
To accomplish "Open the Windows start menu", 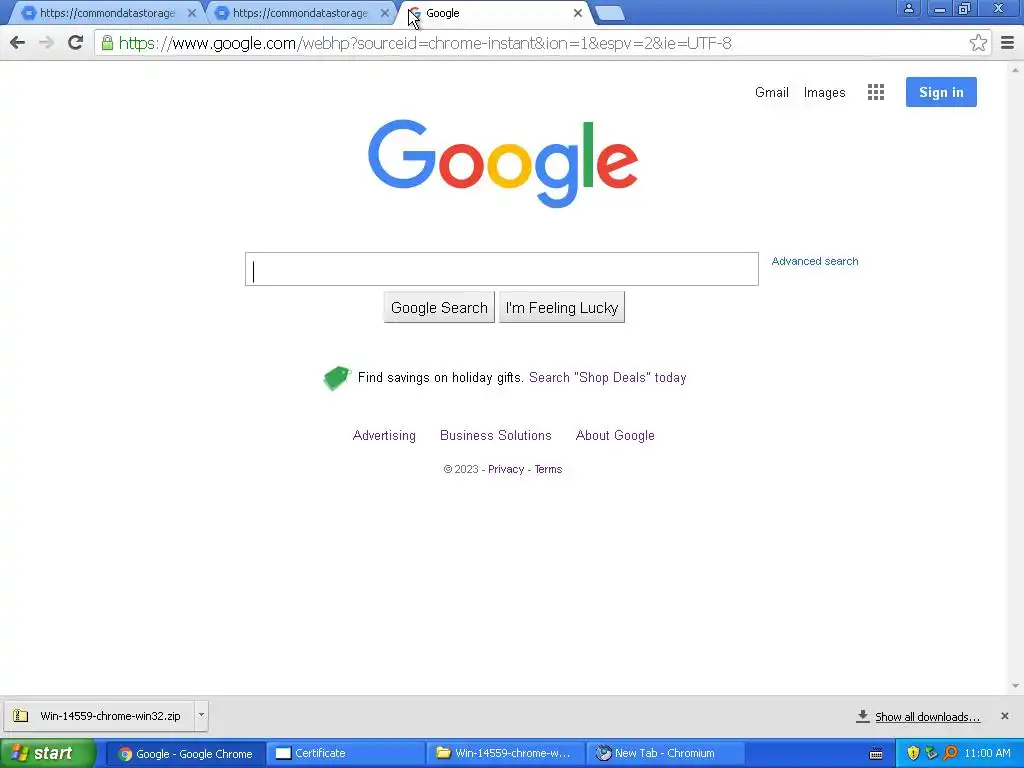I will [x=48, y=754].
